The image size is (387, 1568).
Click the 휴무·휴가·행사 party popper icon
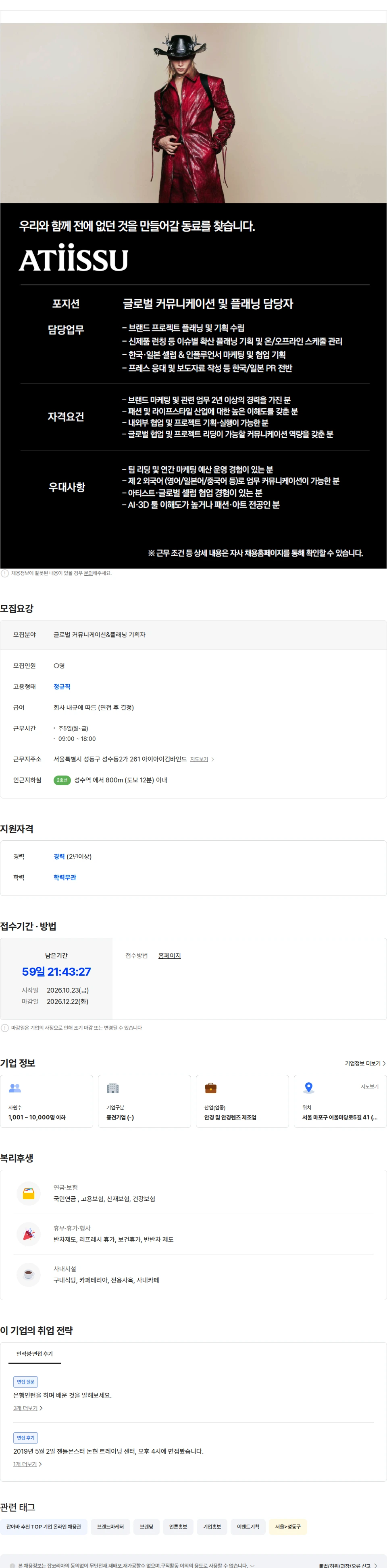pyautogui.click(x=29, y=1234)
